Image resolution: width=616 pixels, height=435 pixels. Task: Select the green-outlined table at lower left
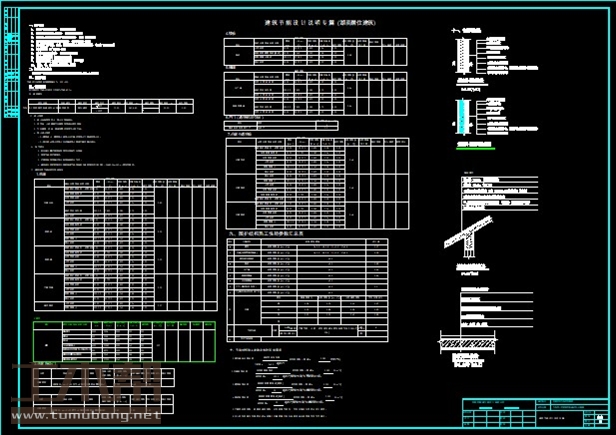125,340
